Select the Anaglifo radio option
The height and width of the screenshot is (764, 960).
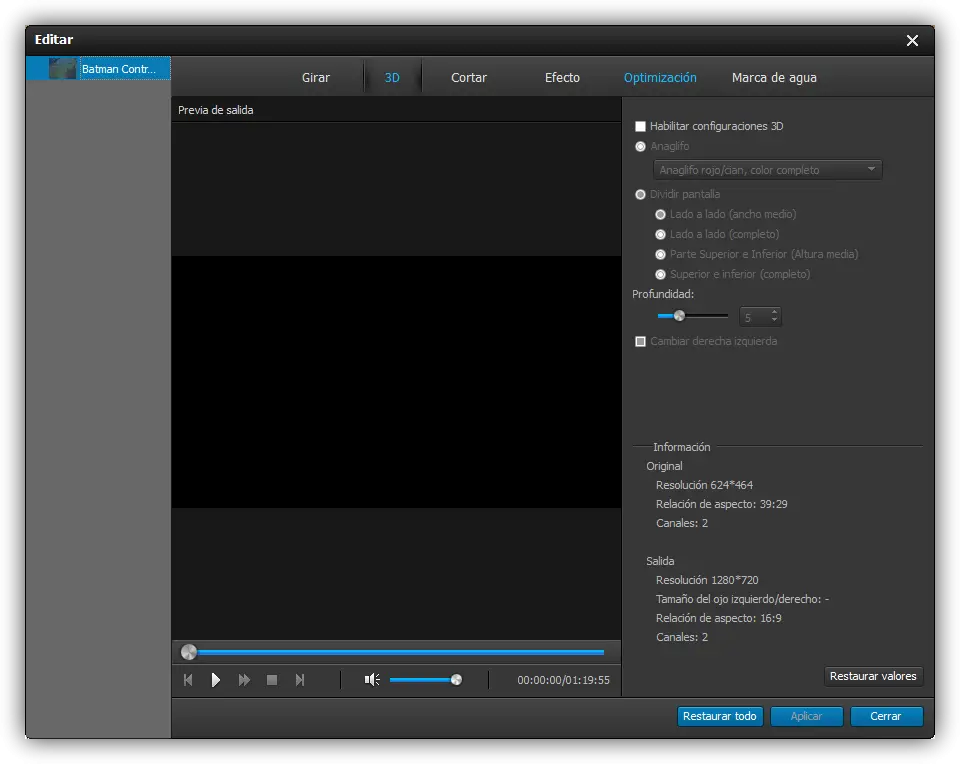[x=641, y=147]
